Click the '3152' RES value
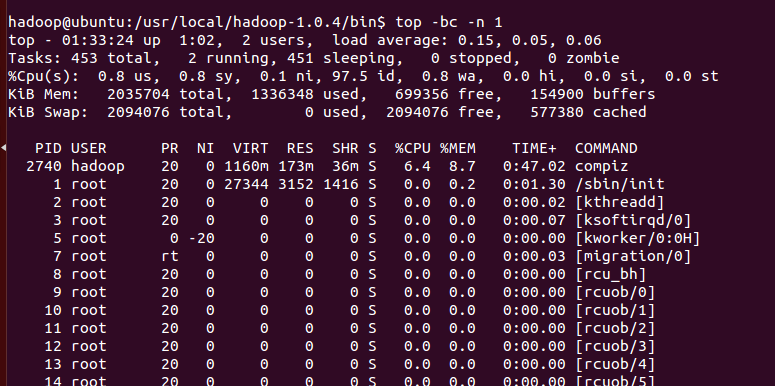The width and height of the screenshot is (775, 386). [x=296, y=184]
